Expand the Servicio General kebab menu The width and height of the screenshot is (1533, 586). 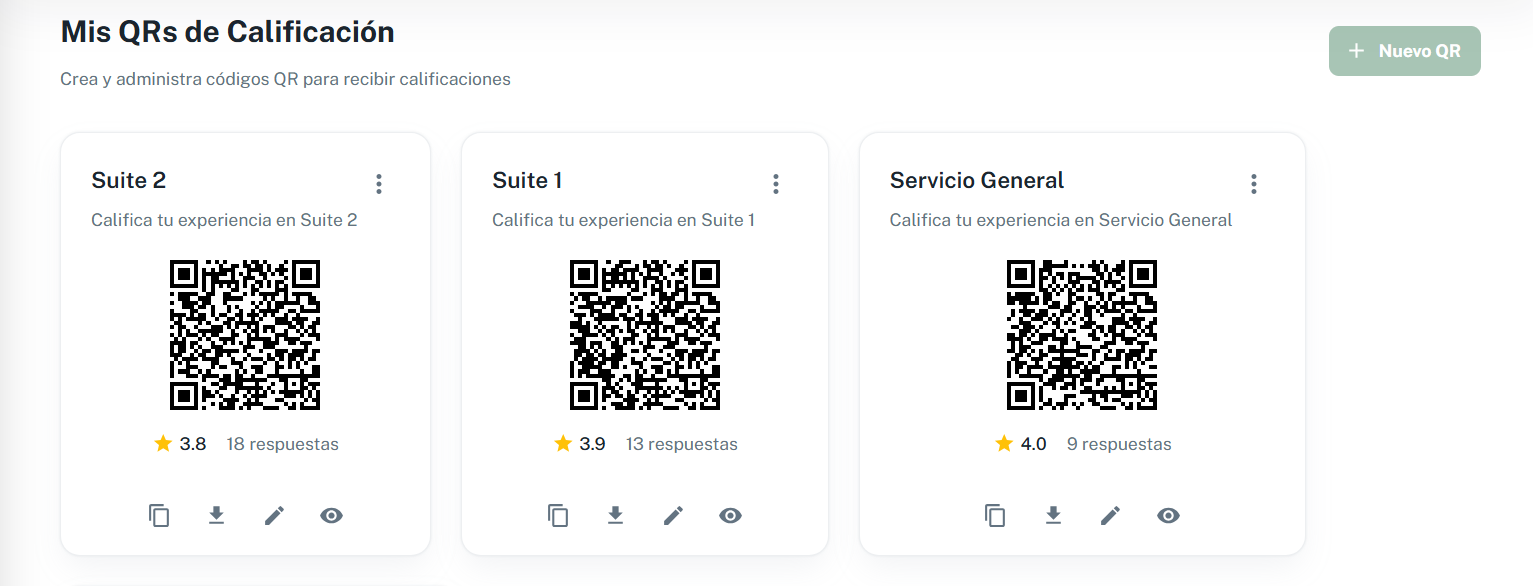tap(1253, 184)
